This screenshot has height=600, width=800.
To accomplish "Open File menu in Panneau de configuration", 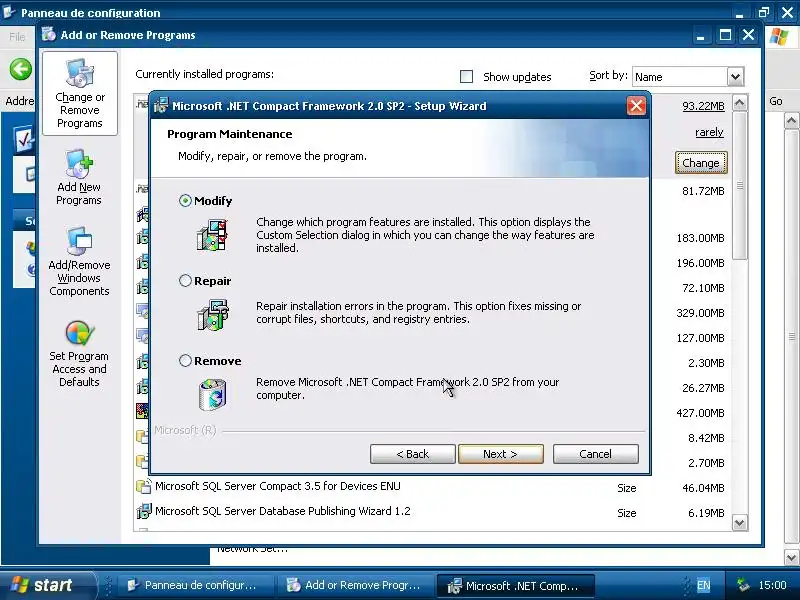I will click(x=17, y=37).
